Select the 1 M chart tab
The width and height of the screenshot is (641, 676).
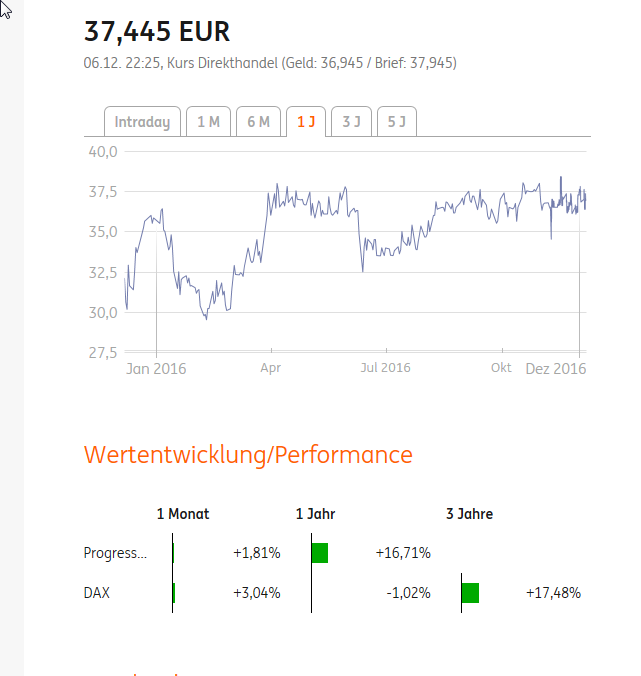tap(208, 122)
